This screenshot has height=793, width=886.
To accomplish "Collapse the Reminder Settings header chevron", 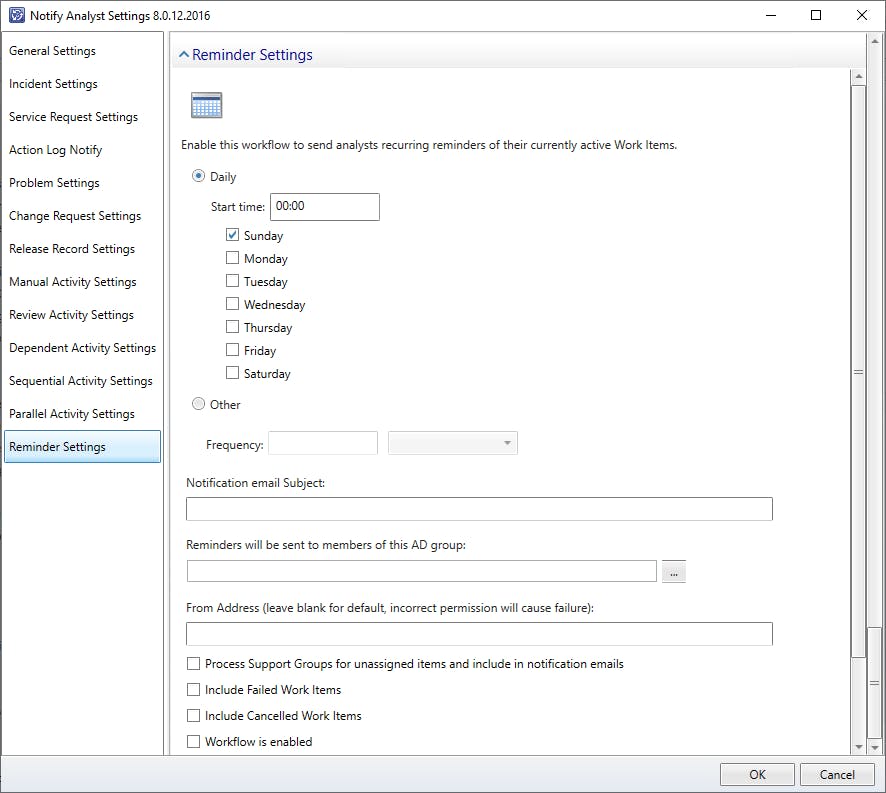I will [184, 55].
